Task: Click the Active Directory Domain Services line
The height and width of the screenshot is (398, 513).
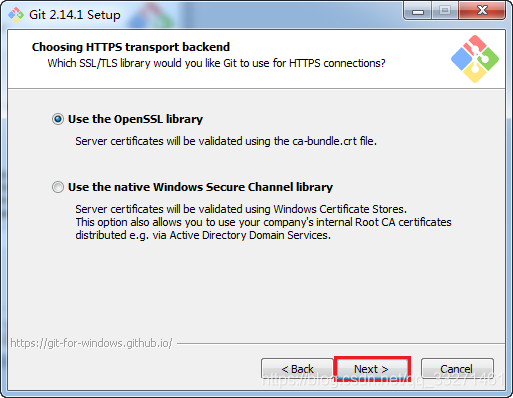Action: click(203, 235)
